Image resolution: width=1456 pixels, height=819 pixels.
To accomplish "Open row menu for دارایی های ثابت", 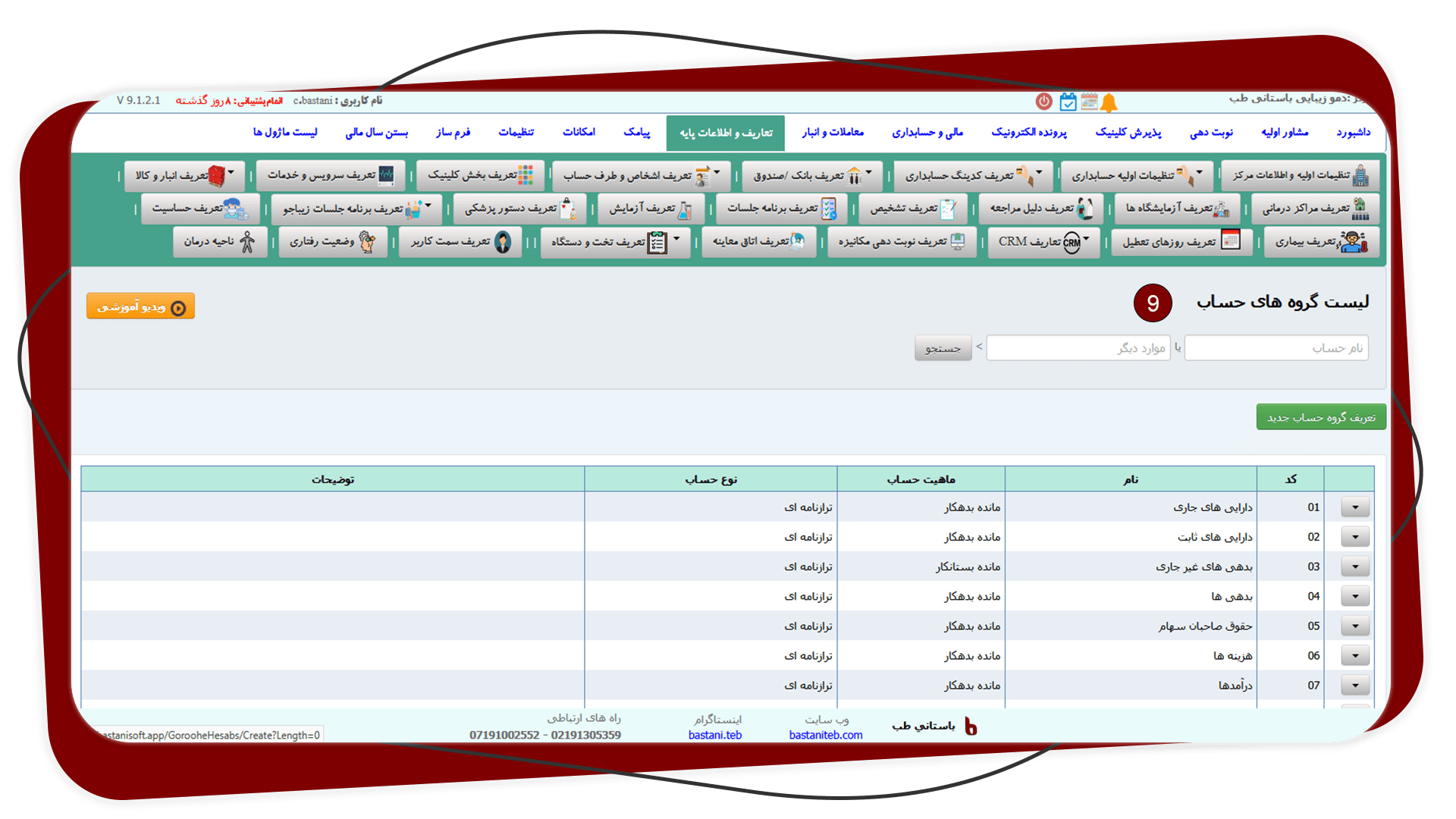I will click(1354, 537).
